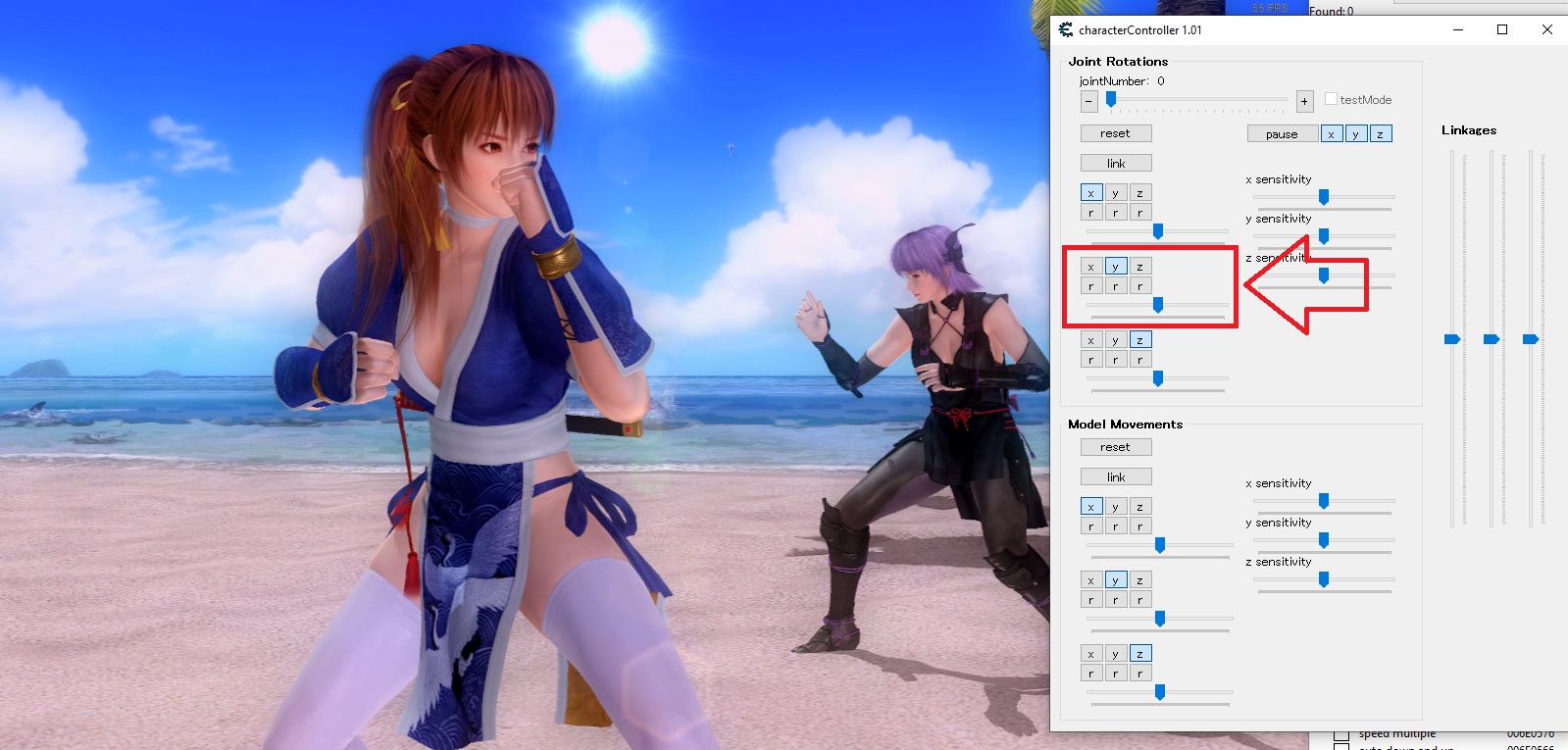The height and width of the screenshot is (750, 1568).
Task: Click r below x in top Joint Rotations group
Action: (1090, 213)
